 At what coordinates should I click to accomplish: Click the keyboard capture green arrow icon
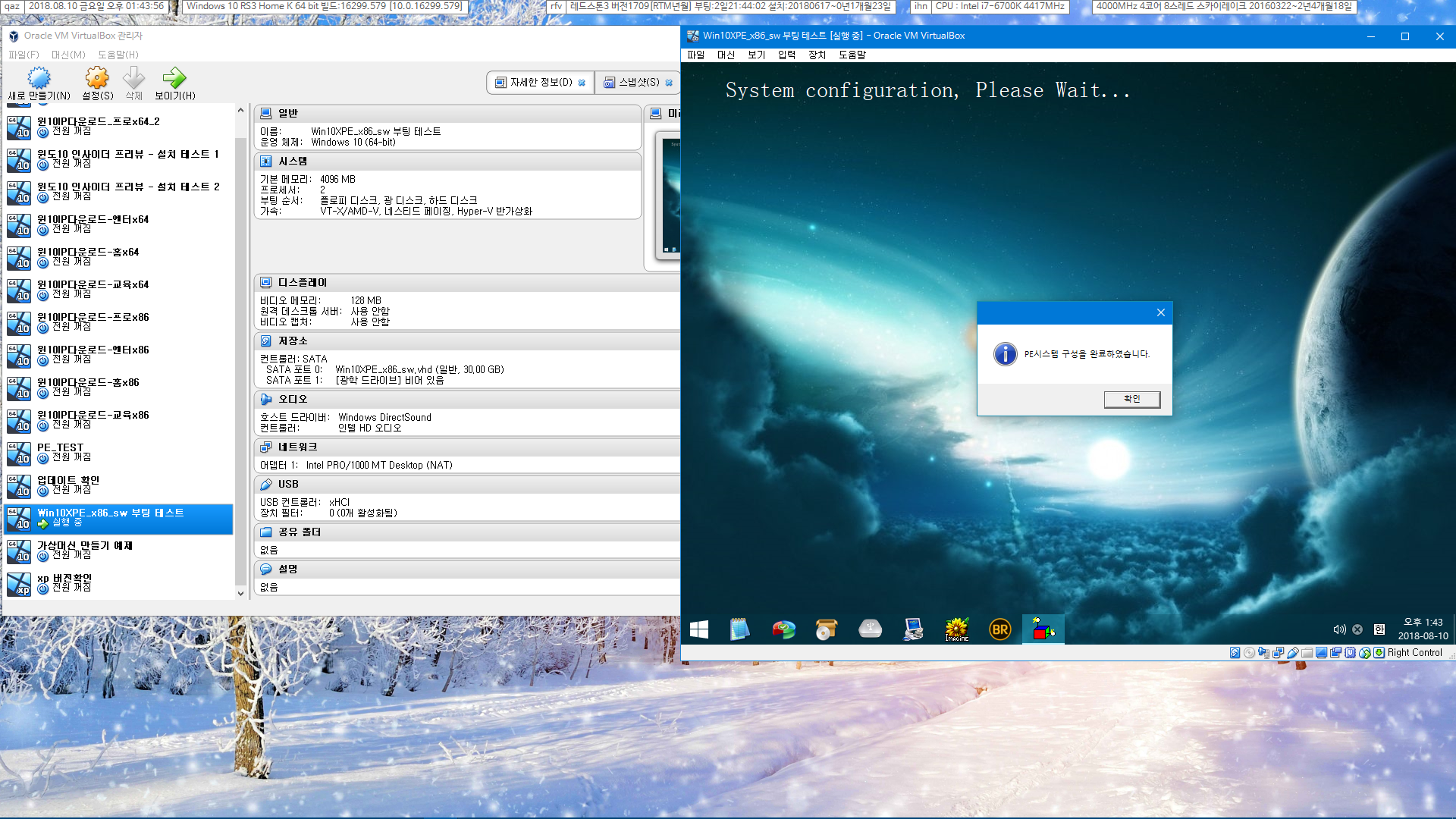point(1379,652)
